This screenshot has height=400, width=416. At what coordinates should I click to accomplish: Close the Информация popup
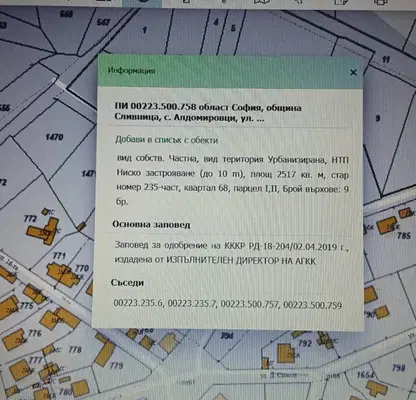[x=353, y=72]
